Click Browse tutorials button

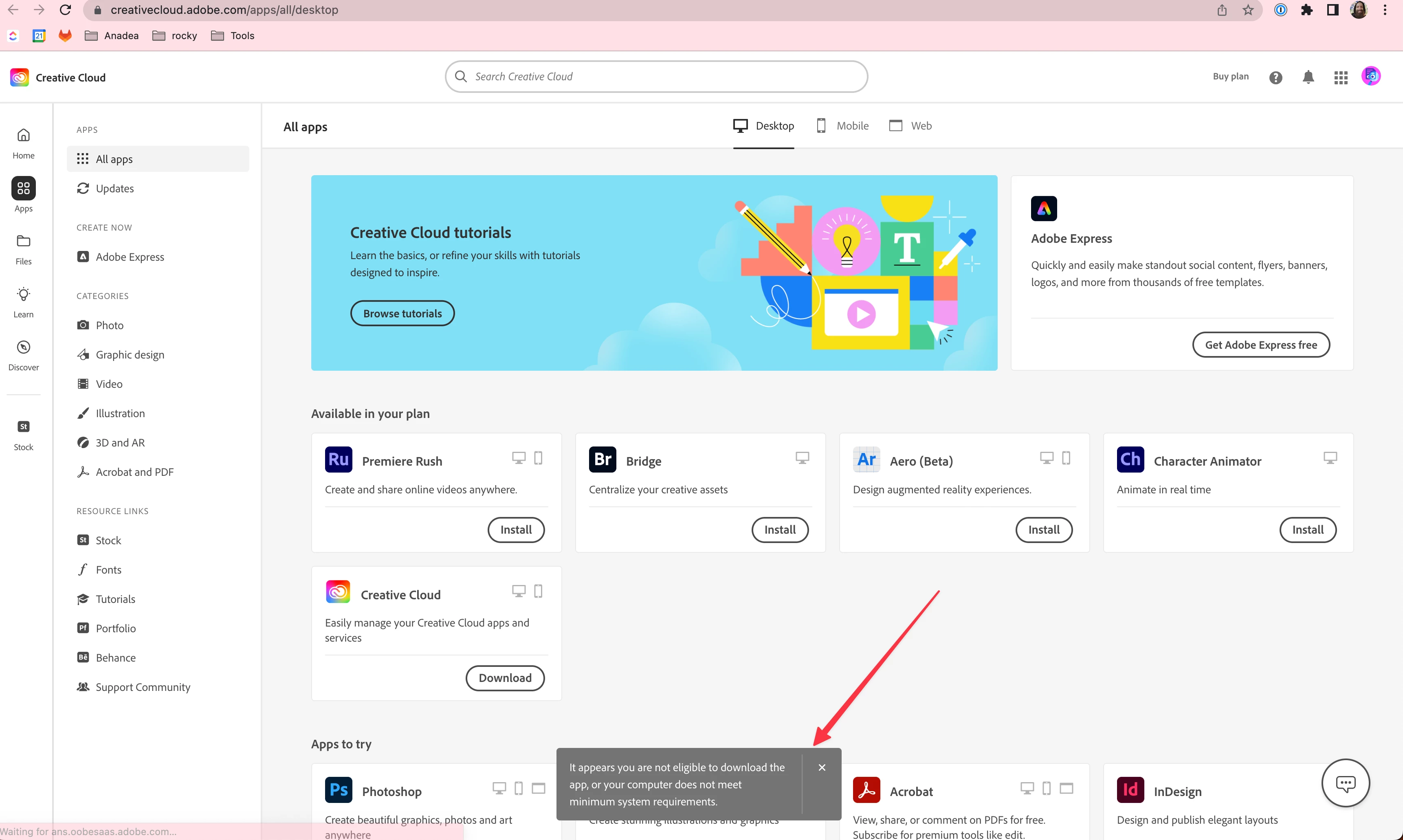click(x=402, y=314)
